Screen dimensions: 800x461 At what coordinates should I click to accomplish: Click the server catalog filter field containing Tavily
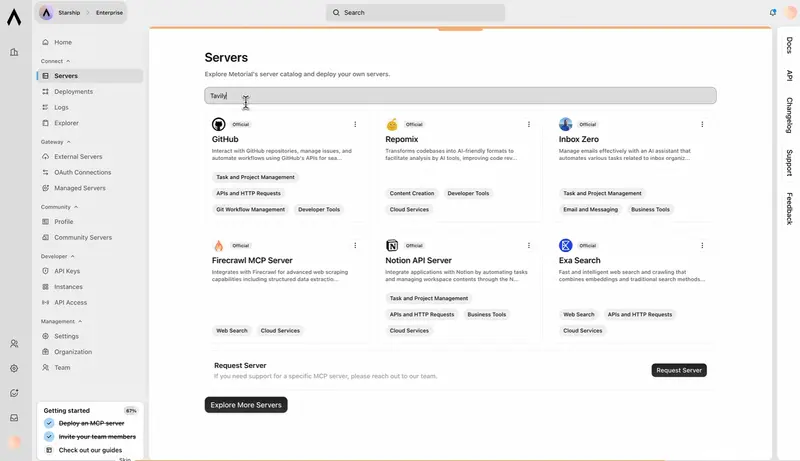click(x=460, y=96)
